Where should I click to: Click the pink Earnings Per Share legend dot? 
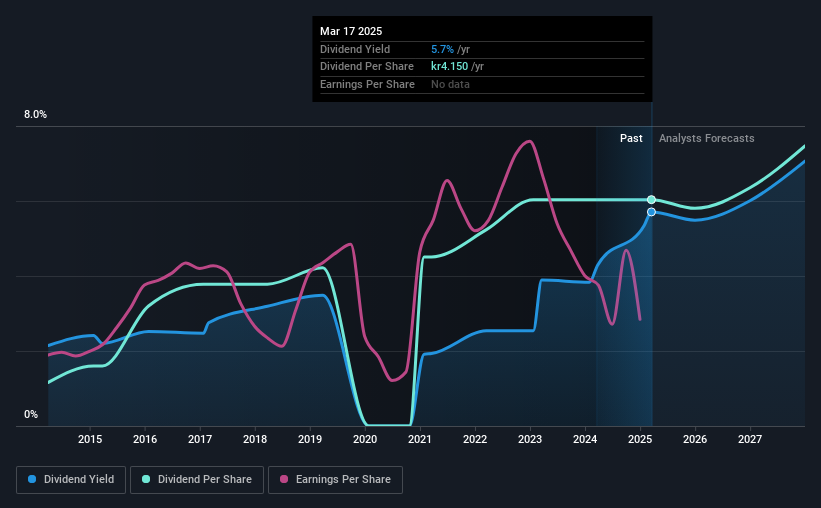click(284, 479)
